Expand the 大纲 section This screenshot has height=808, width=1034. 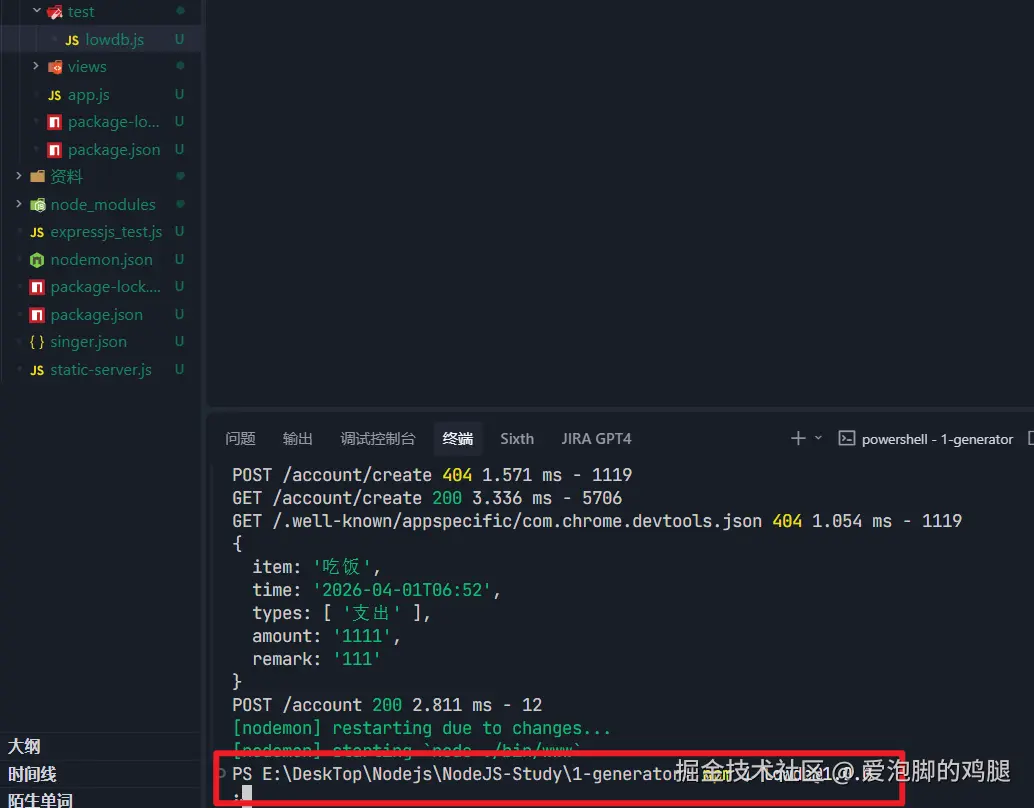click(x=24, y=746)
